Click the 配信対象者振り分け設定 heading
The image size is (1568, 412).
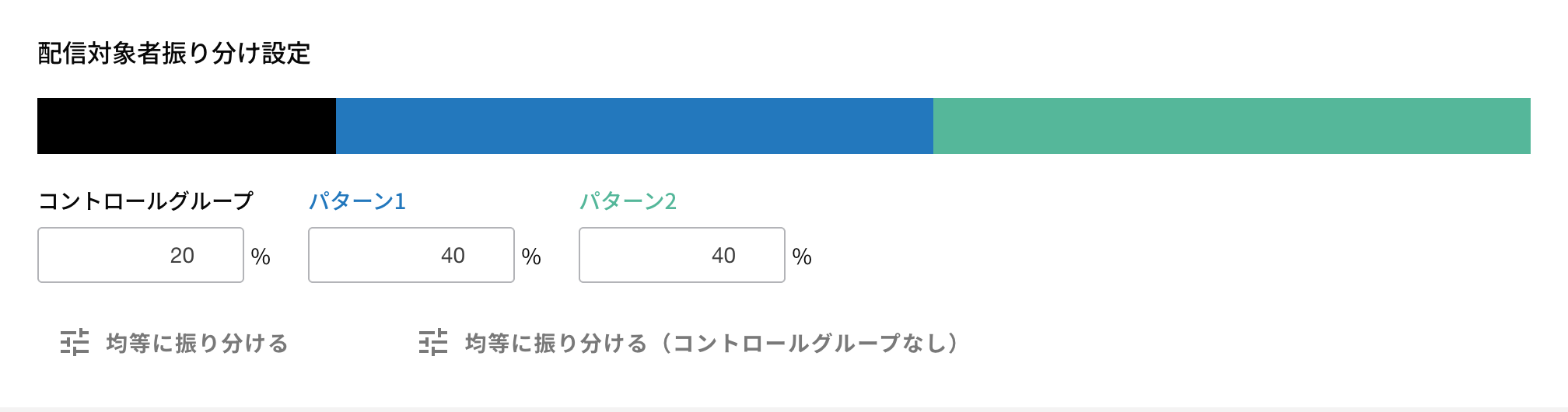pyautogui.click(x=174, y=54)
